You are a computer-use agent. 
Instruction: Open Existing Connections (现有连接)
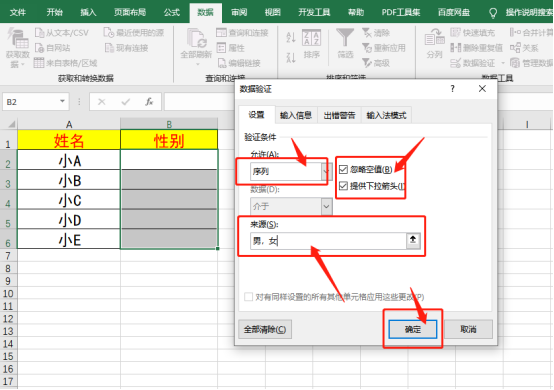coord(126,48)
